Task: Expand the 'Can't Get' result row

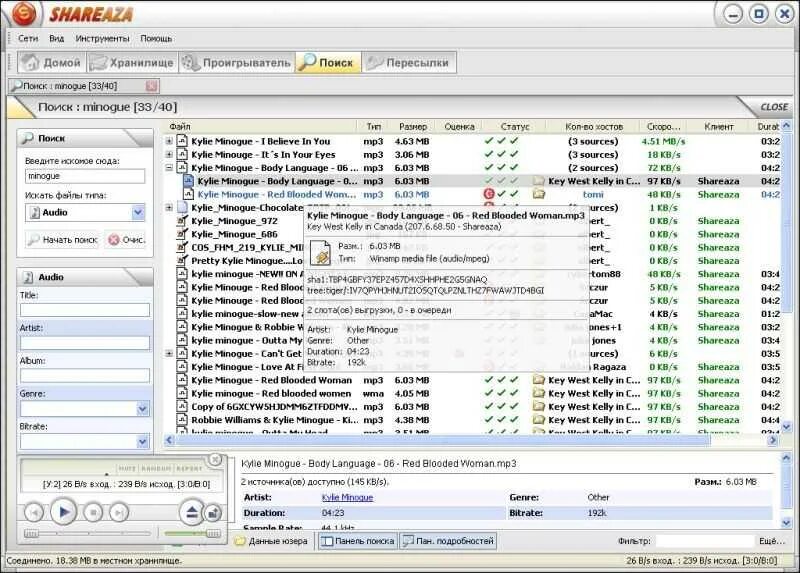Action: coord(169,353)
